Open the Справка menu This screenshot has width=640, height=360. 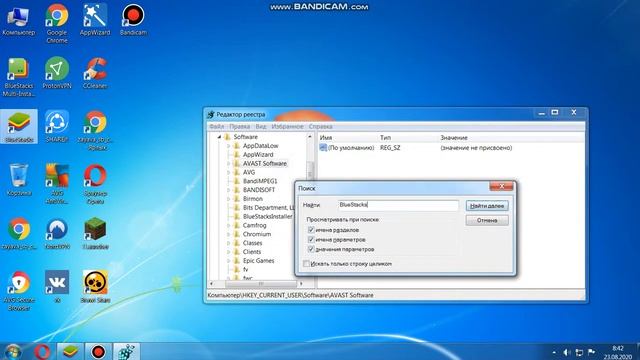click(320, 127)
